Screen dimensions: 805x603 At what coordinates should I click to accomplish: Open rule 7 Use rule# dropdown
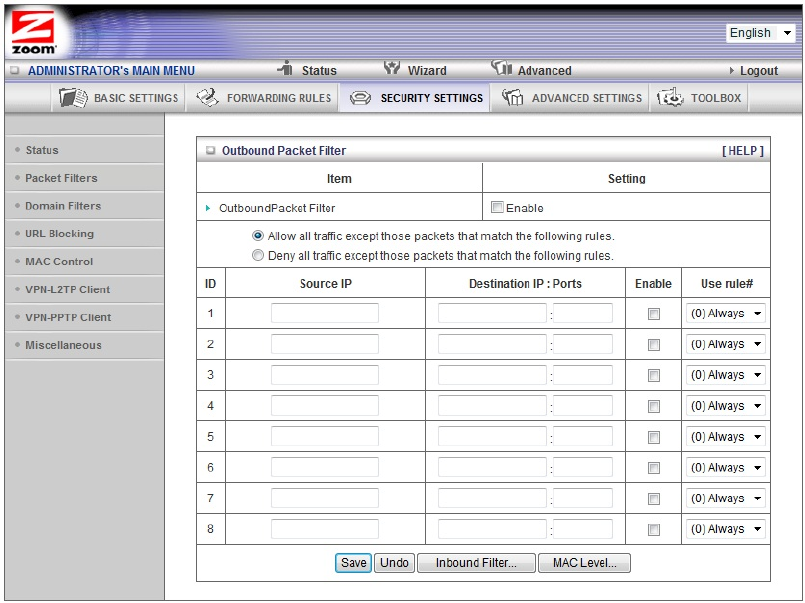pos(725,498)
